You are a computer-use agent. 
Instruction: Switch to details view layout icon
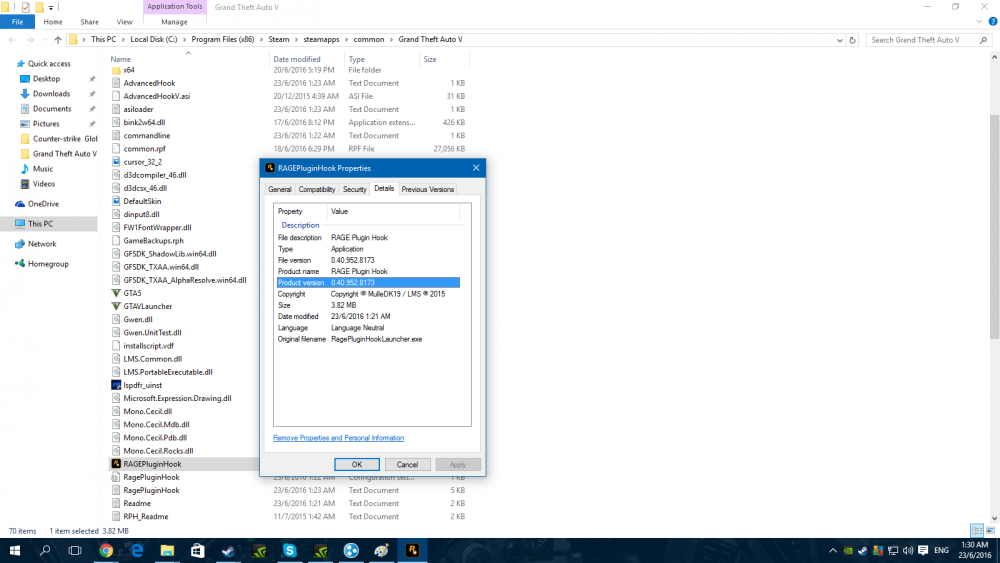pos(976,530)
